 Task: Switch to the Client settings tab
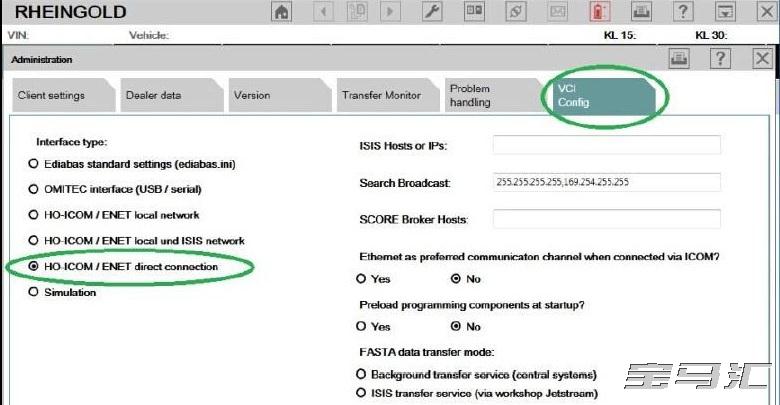[63, 95]
